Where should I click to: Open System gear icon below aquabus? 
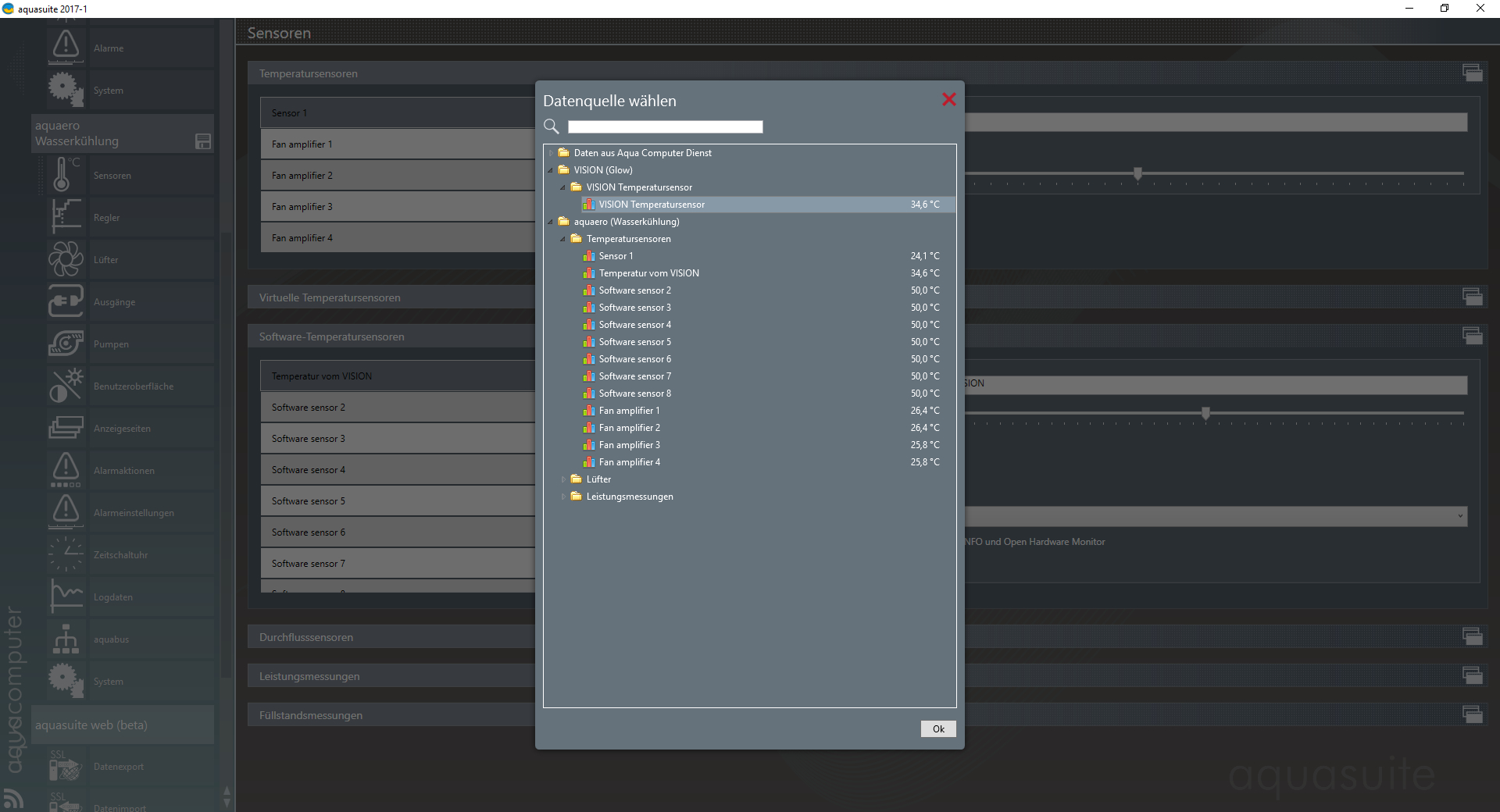(66, 681)
